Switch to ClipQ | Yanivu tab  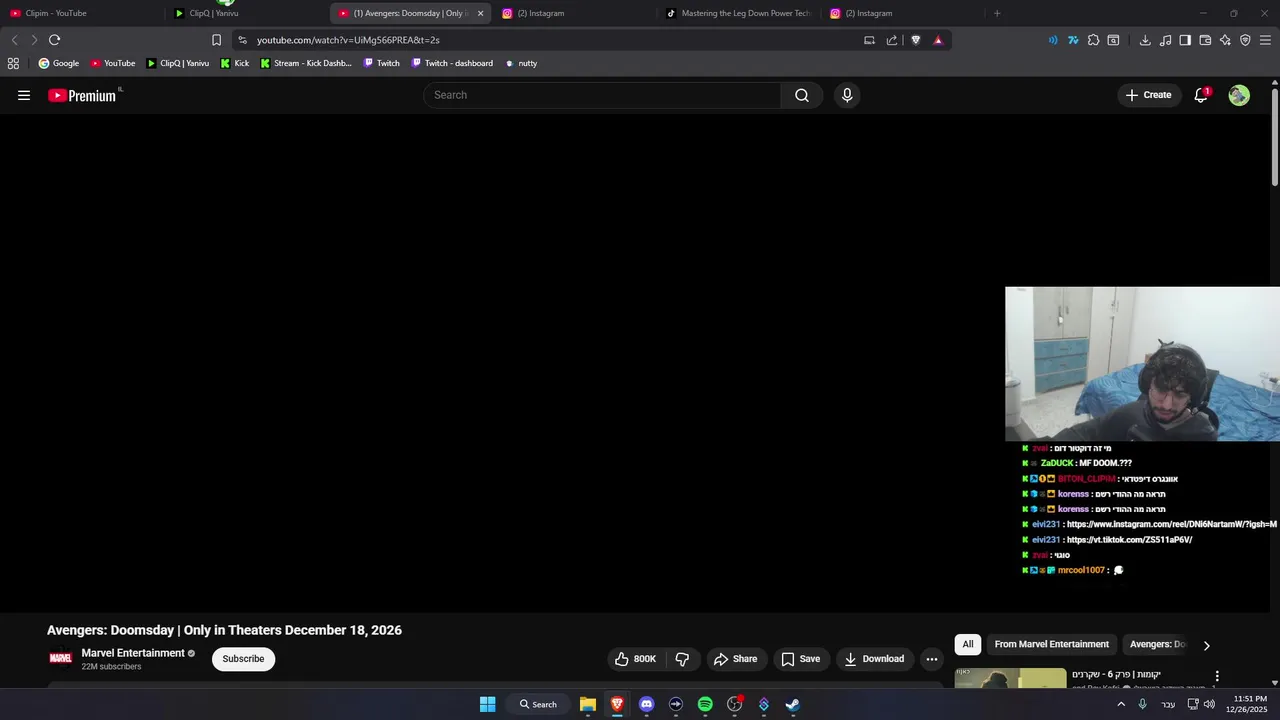245,13
